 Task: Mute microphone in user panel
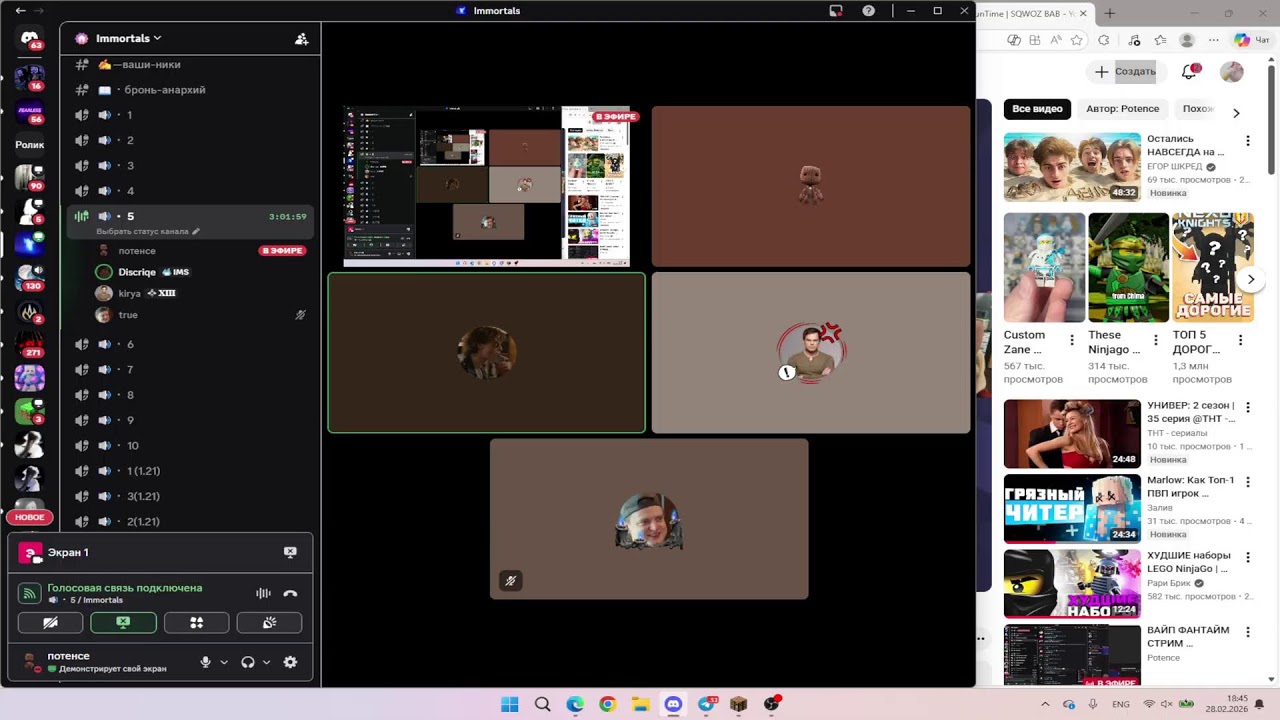coord(206,662)
